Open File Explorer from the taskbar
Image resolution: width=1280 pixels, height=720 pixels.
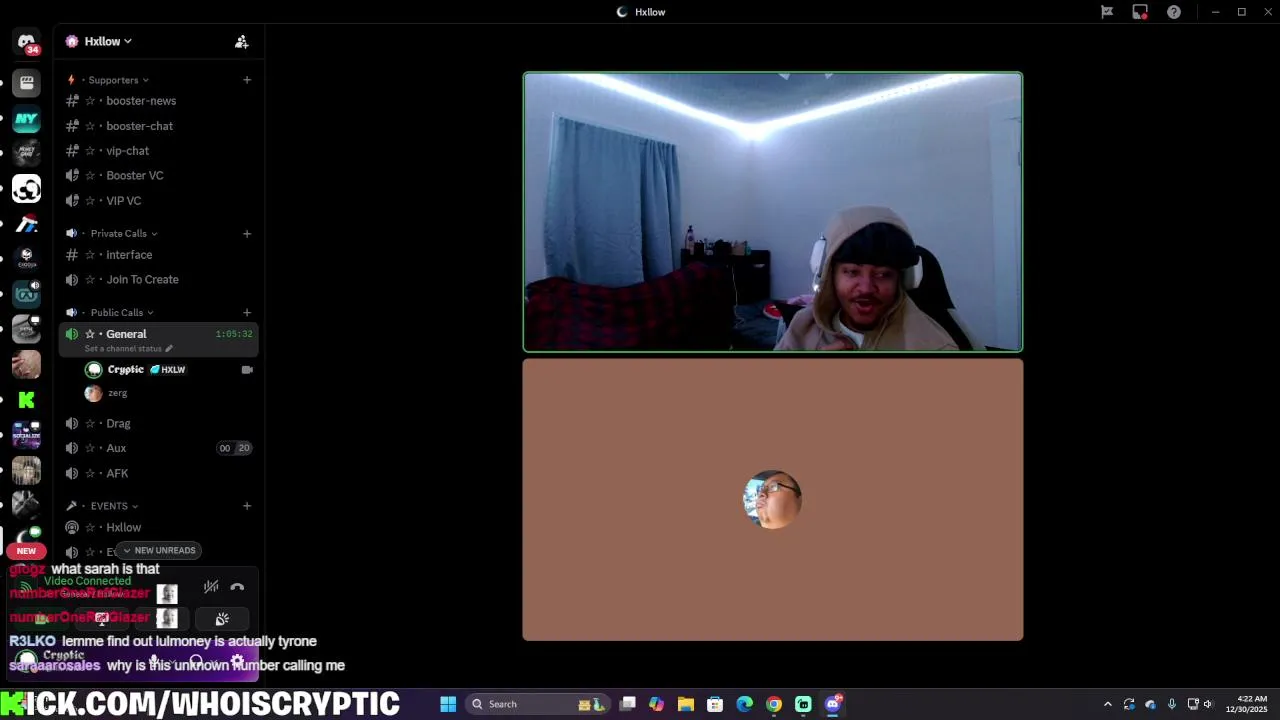(686, 704)
